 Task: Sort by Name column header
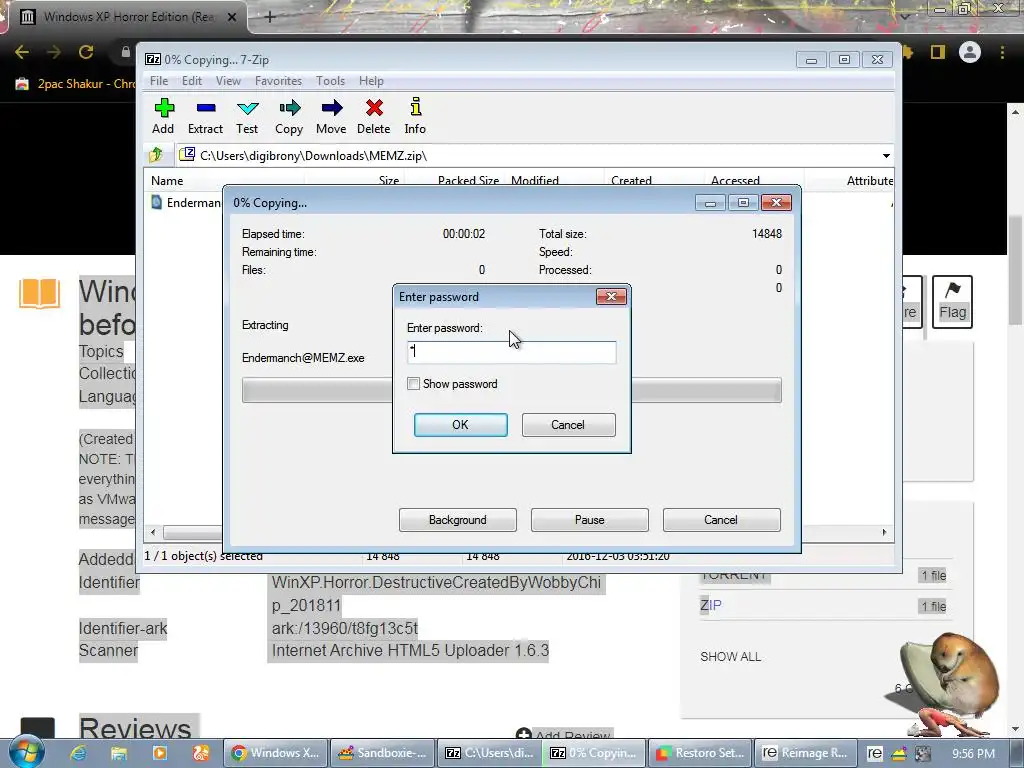point(223,180)
